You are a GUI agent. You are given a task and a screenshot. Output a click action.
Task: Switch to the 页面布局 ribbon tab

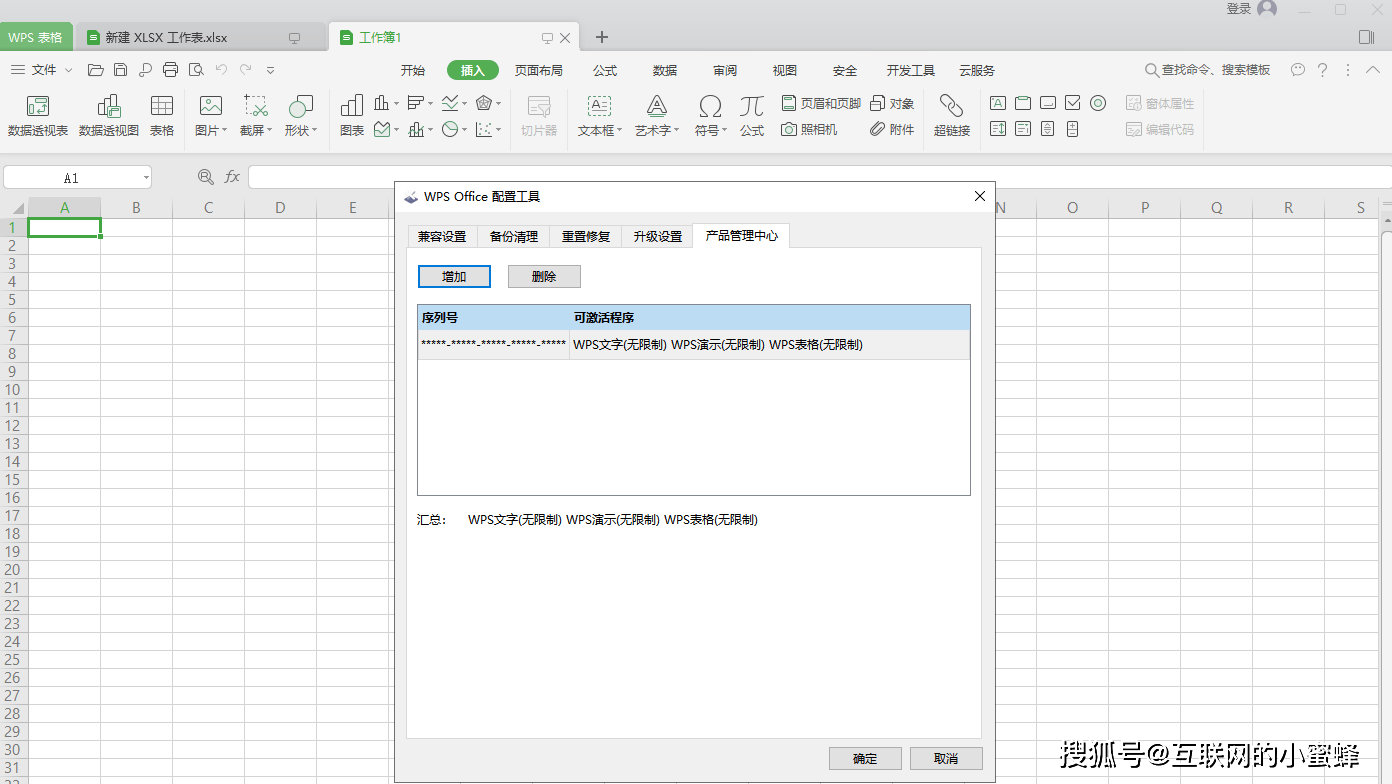[x=538, y=70]
